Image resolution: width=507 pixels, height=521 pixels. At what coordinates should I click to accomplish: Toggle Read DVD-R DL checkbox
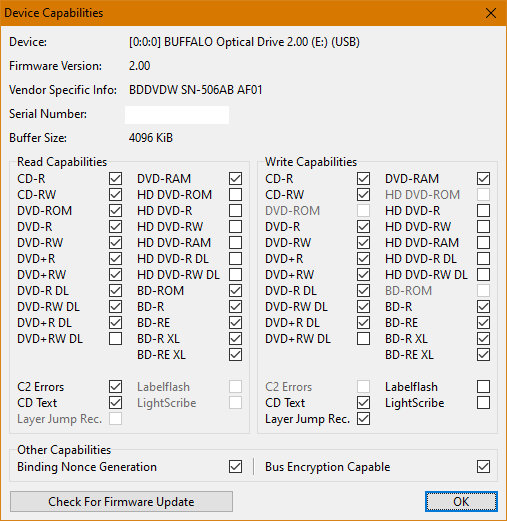click(x=115, y=291)
